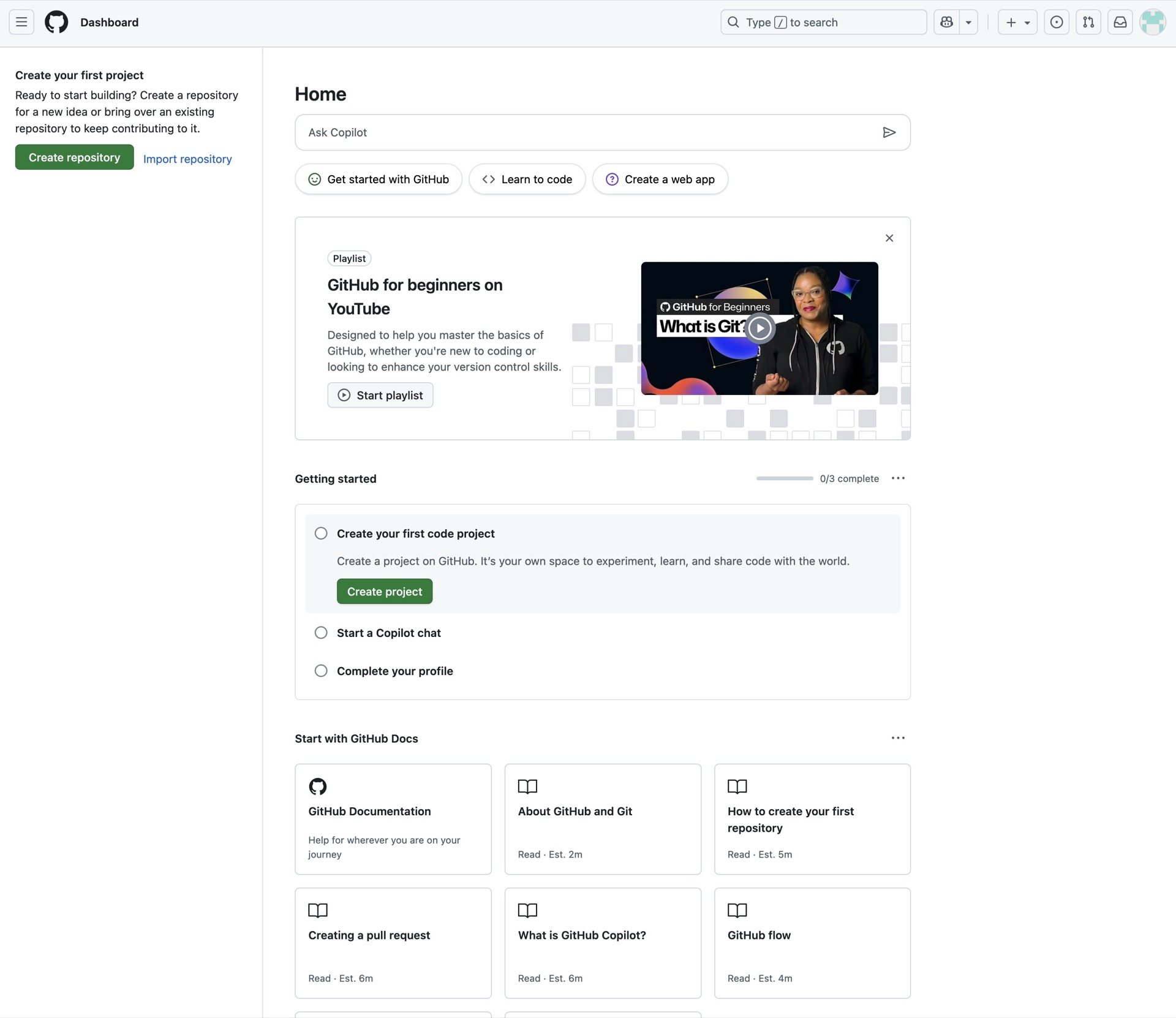Image resolution: width=1176 pixels, height=1018 pixels.
Task: Open the plus 'Create new' dropdown
Action: [1017, 23]
